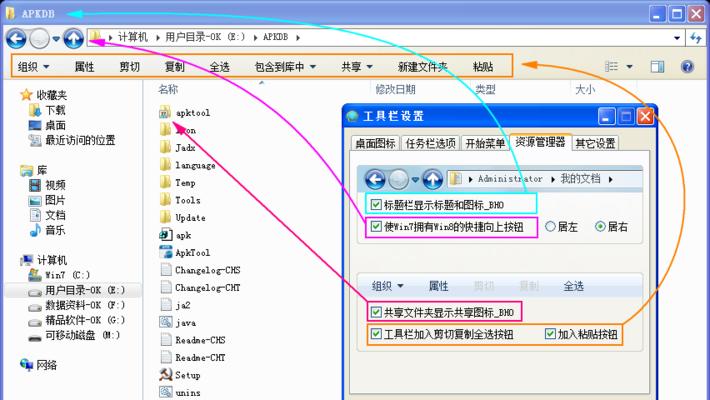710x400 pixels.
Task: Click 粘贴 in the explorer toolbar
Action: click(x=483, y=67)
